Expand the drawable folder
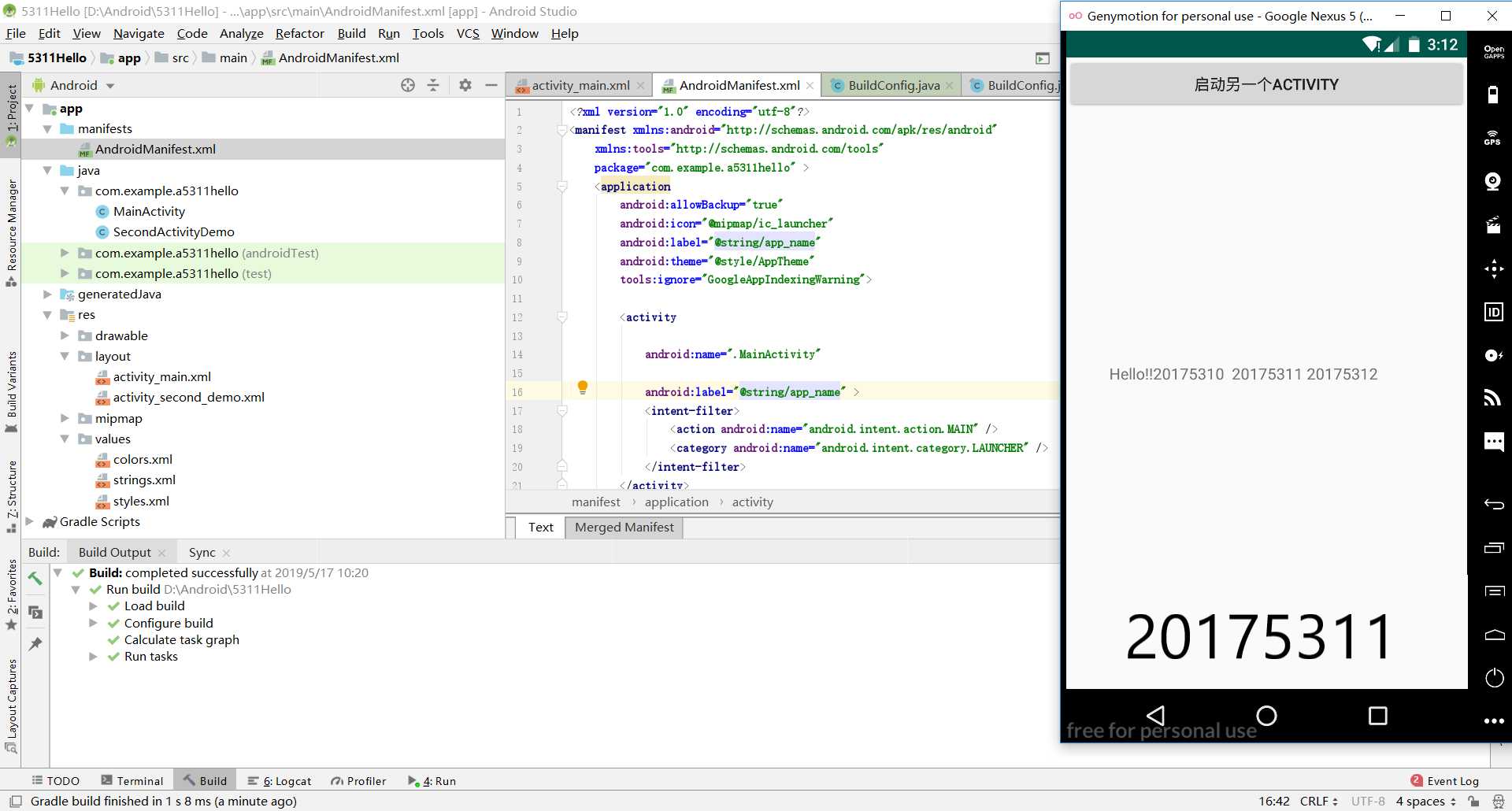The height and width of the screenshot is (811, 1512). click(x=65, y=335)
